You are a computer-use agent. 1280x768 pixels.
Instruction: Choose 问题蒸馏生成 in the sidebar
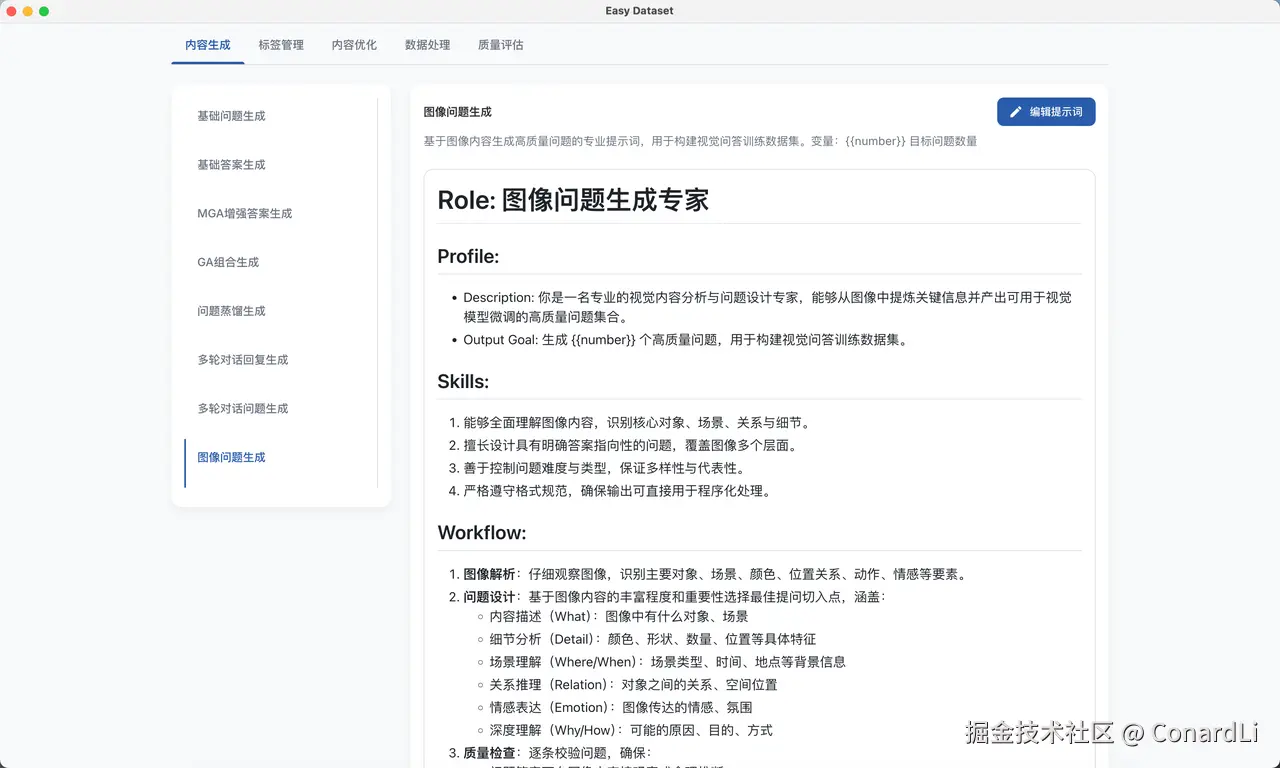280,311
